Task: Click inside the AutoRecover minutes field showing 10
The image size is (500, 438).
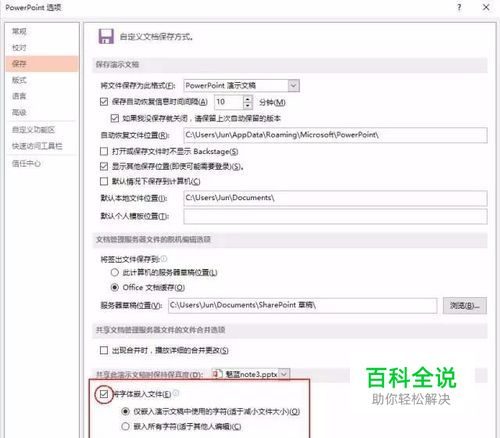Action: click(x=229, y=102)
